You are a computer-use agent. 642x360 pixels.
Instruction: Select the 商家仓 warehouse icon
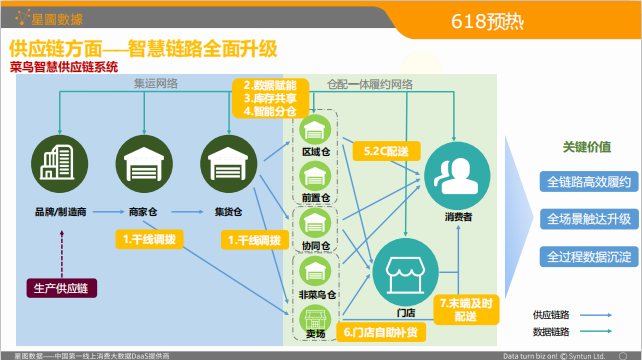click(x=144, y=164)
